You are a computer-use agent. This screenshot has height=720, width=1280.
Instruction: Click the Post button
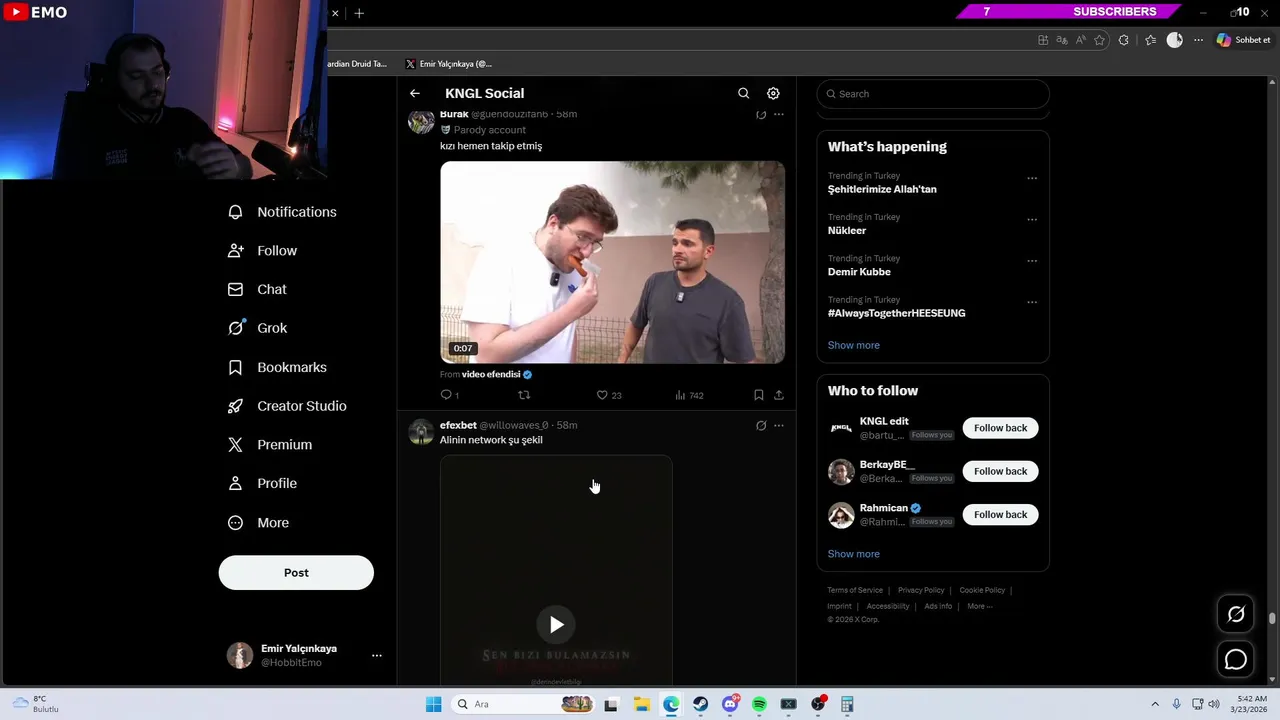tap(296, 573)
